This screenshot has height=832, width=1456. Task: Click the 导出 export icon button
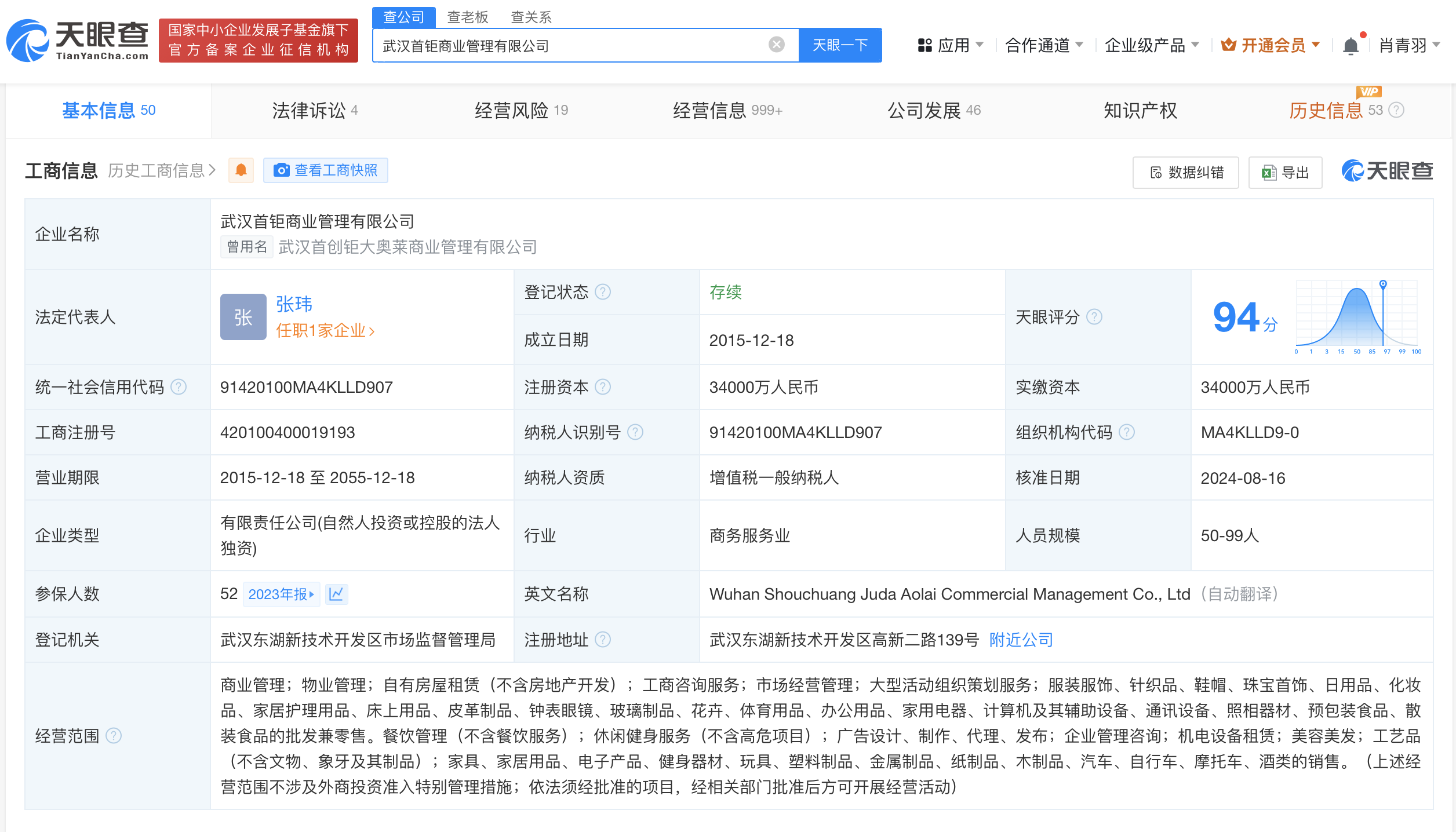pos(1269,172)
